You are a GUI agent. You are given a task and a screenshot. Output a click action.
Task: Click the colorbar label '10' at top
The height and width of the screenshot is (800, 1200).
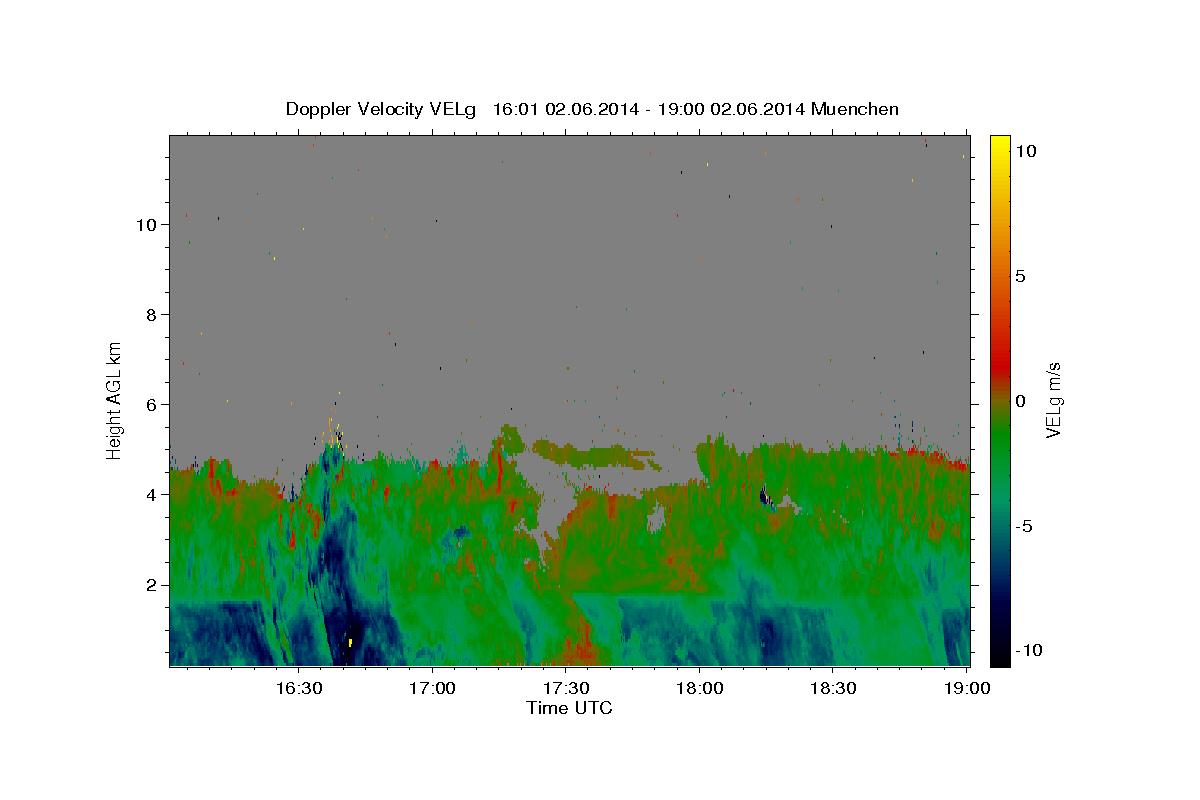[1025, 151]
